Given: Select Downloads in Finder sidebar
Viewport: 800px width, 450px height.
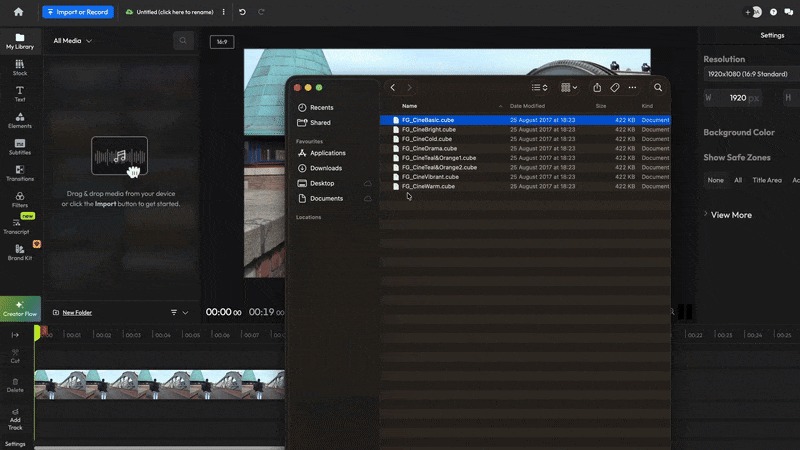Looking at the screenshot, I should [x=326, y=168].
